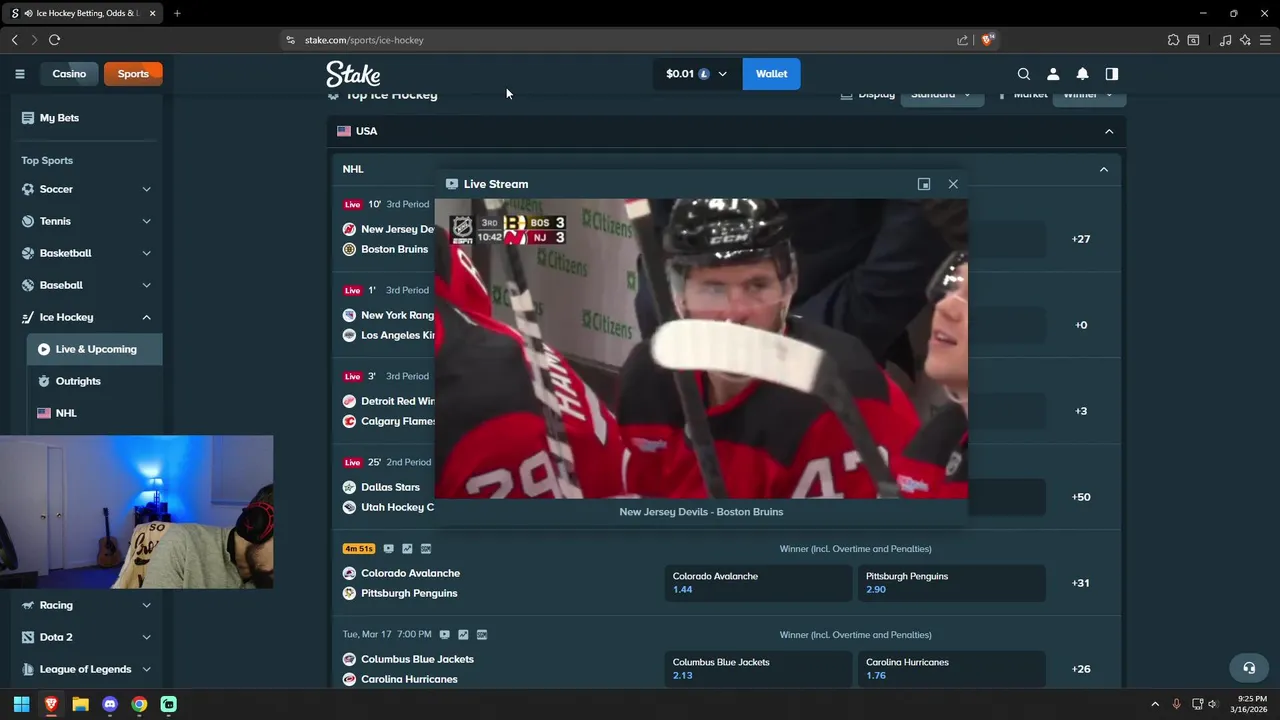Click the Stake logo
Image resolution: width=1280 pixels, height=720 pixels.
coord(353,74)
